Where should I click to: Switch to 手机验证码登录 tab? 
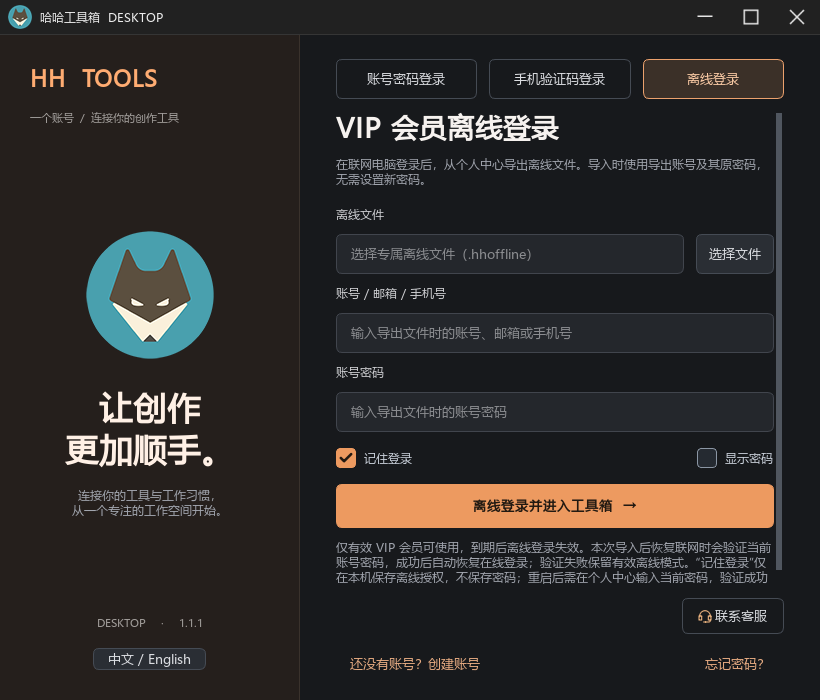pyautogui.click(x=560, y=79)
